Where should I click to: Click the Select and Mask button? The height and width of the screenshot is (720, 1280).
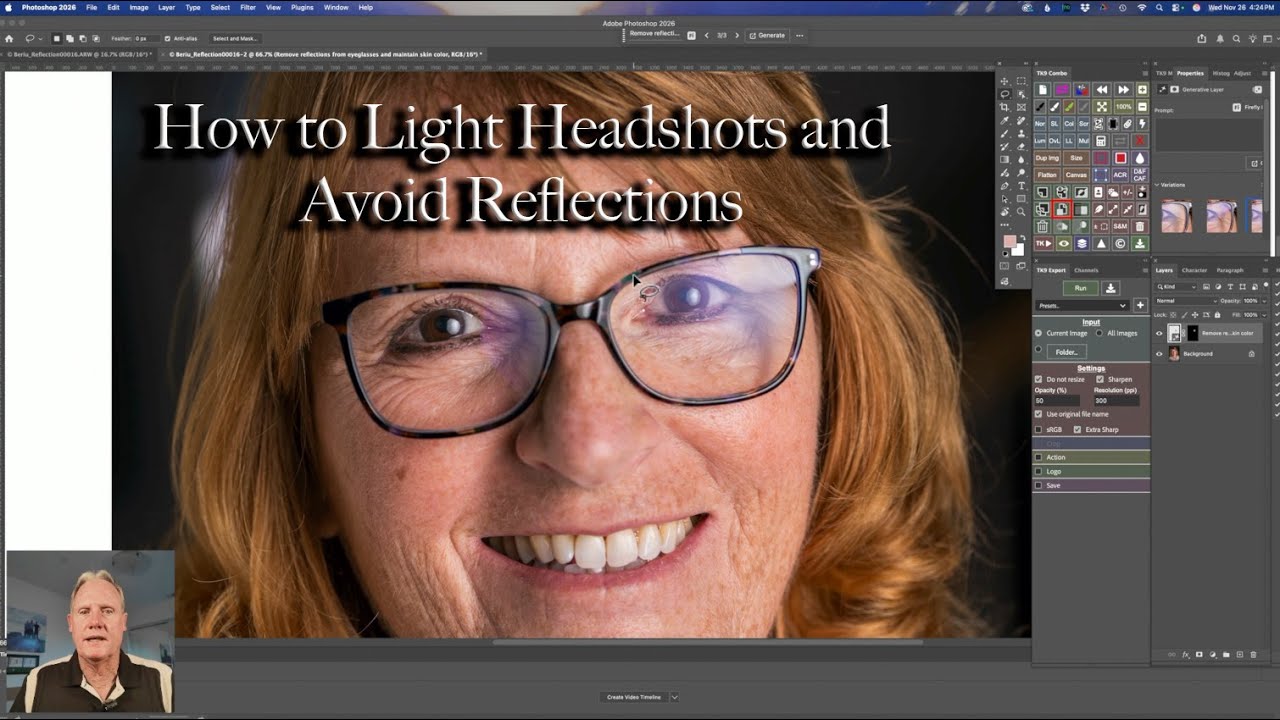235,38
